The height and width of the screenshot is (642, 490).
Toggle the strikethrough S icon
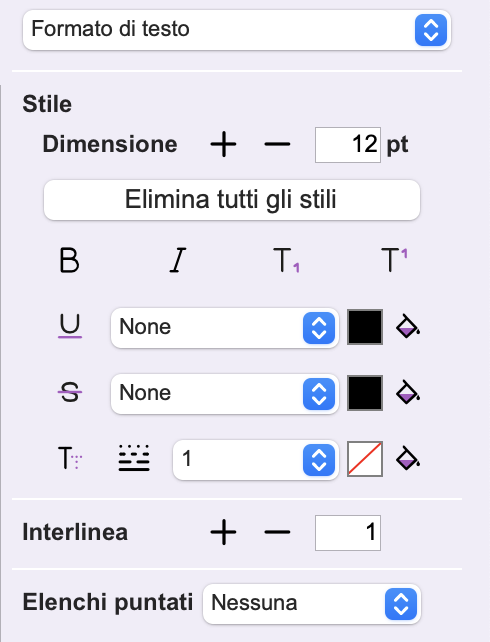click(x=70, y=392)
